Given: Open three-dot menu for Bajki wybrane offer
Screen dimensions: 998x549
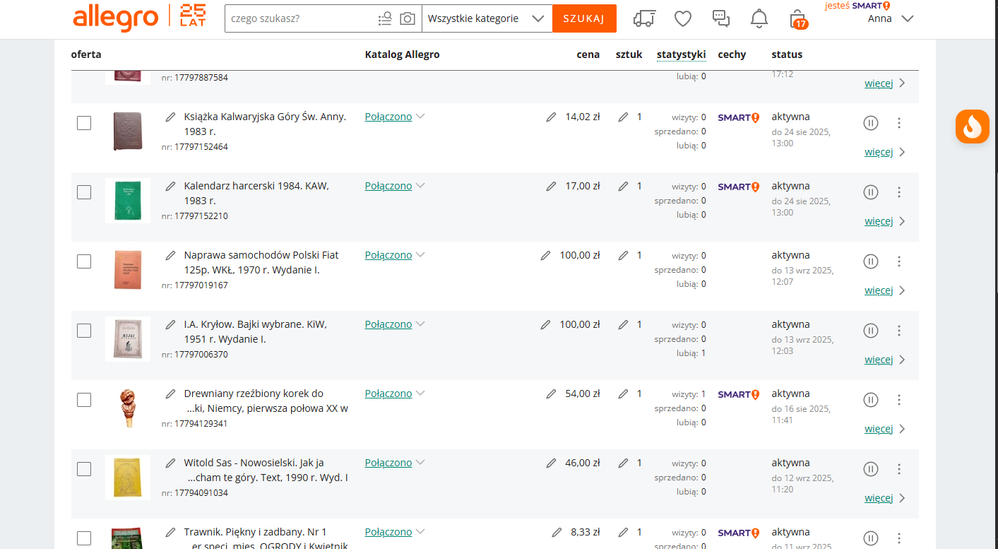Looking at the screenshot, I should (x=899, y=330).
